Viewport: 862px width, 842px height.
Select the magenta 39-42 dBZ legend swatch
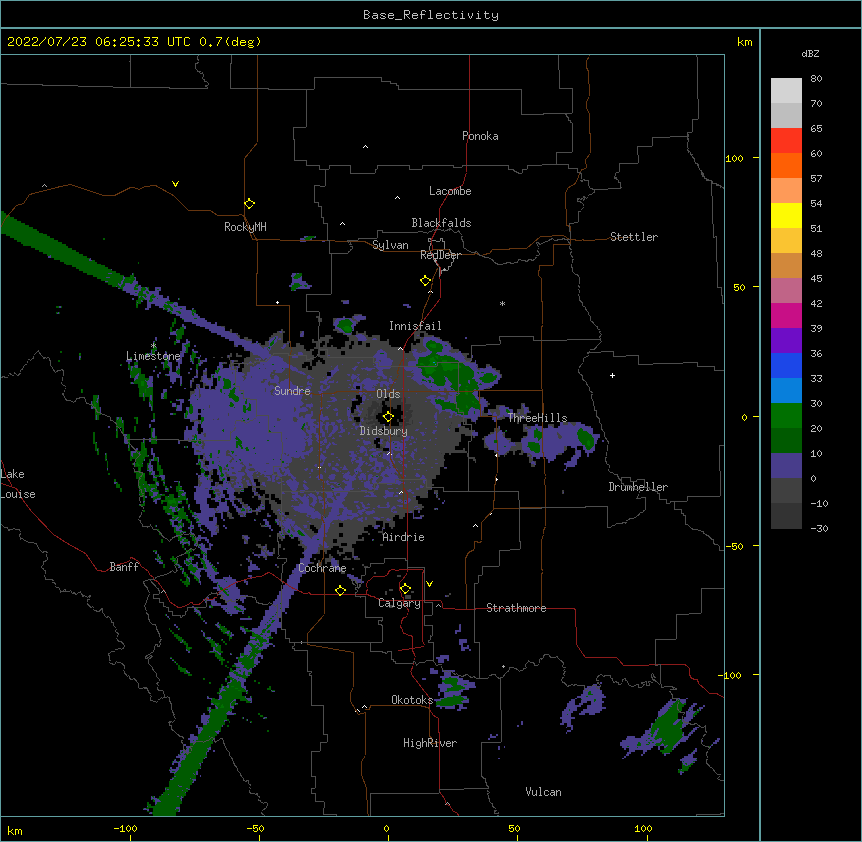coord(786,315)
